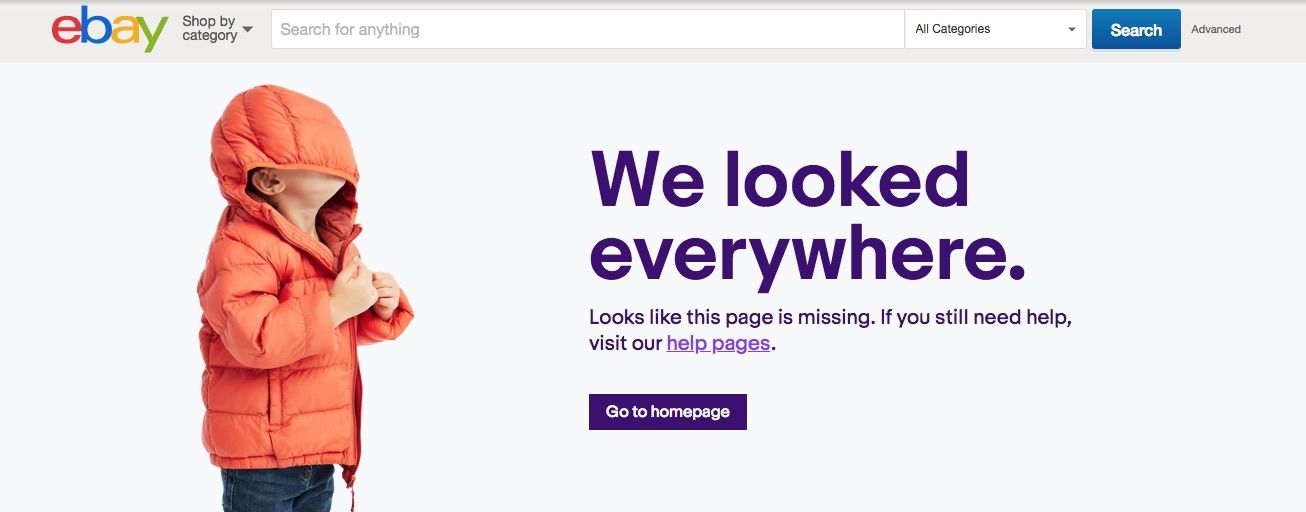1306x512 pixels.
Task: Click the child's blue jeans
Action: pyautogui.click(x=278, y=488)
